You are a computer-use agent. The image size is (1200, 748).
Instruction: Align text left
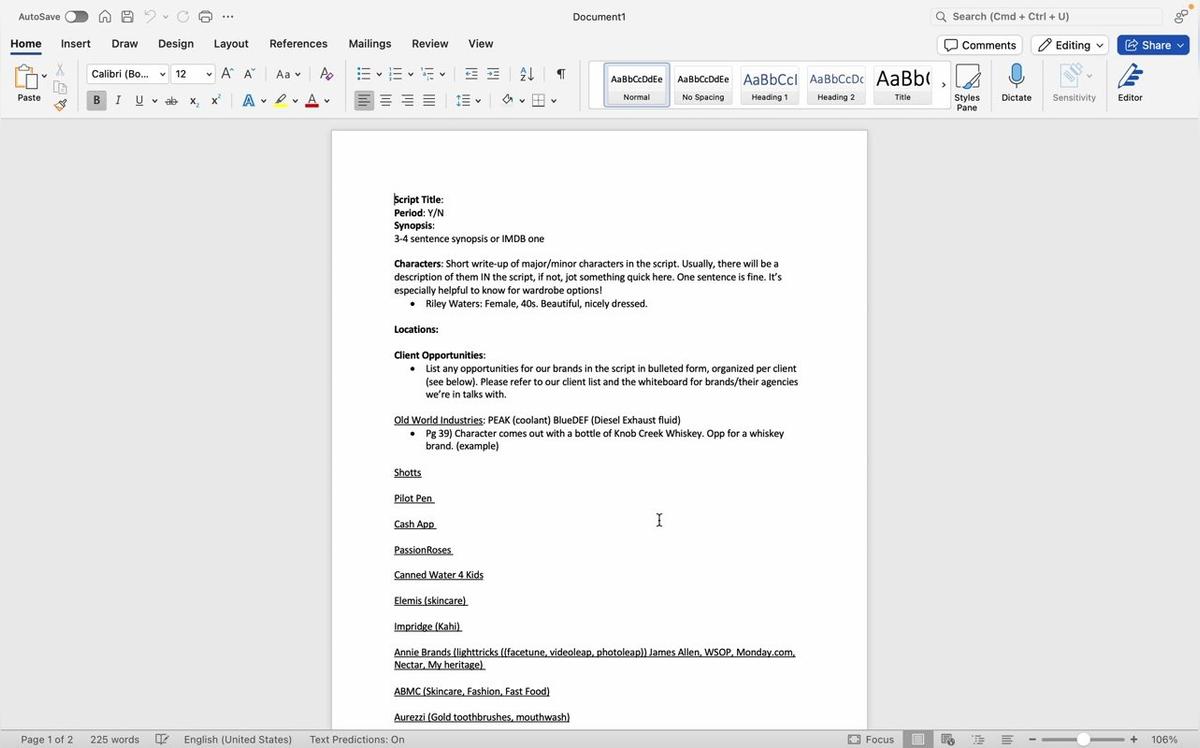coord(364,100)
